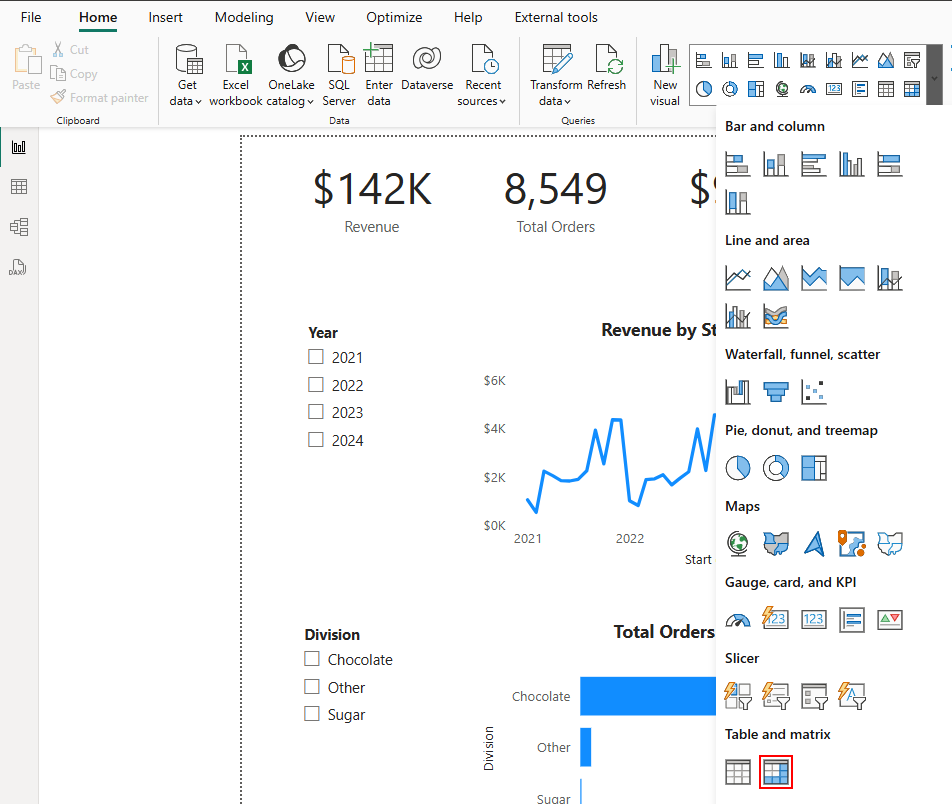Open the File menu tab
Viewport: 952px width, 804px height.
[x=31, y=18]
